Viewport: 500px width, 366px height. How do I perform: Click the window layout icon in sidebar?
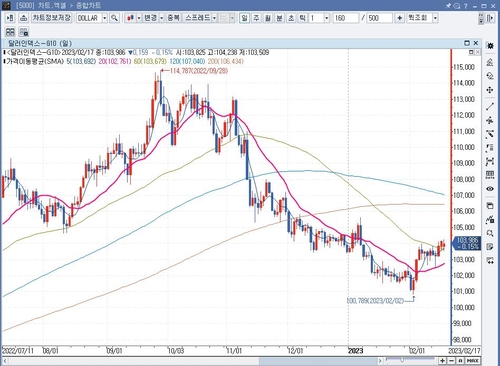click(490, 206)
